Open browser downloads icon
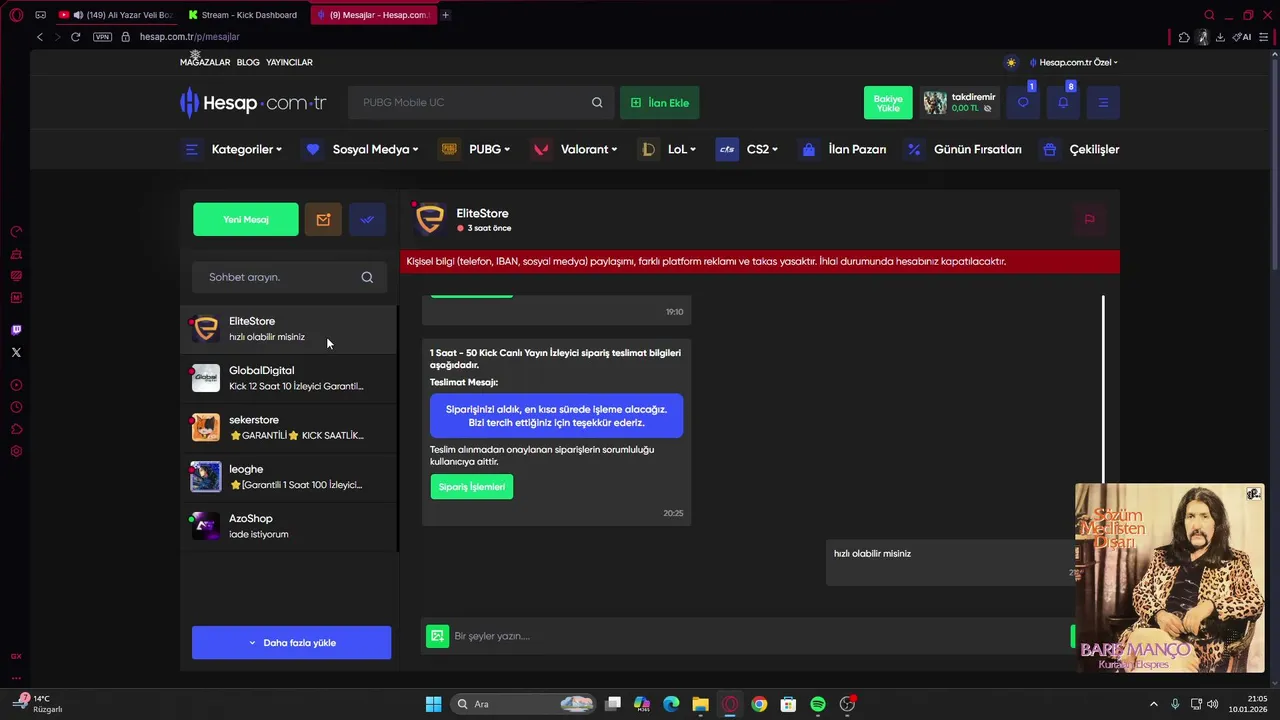 1220,37
